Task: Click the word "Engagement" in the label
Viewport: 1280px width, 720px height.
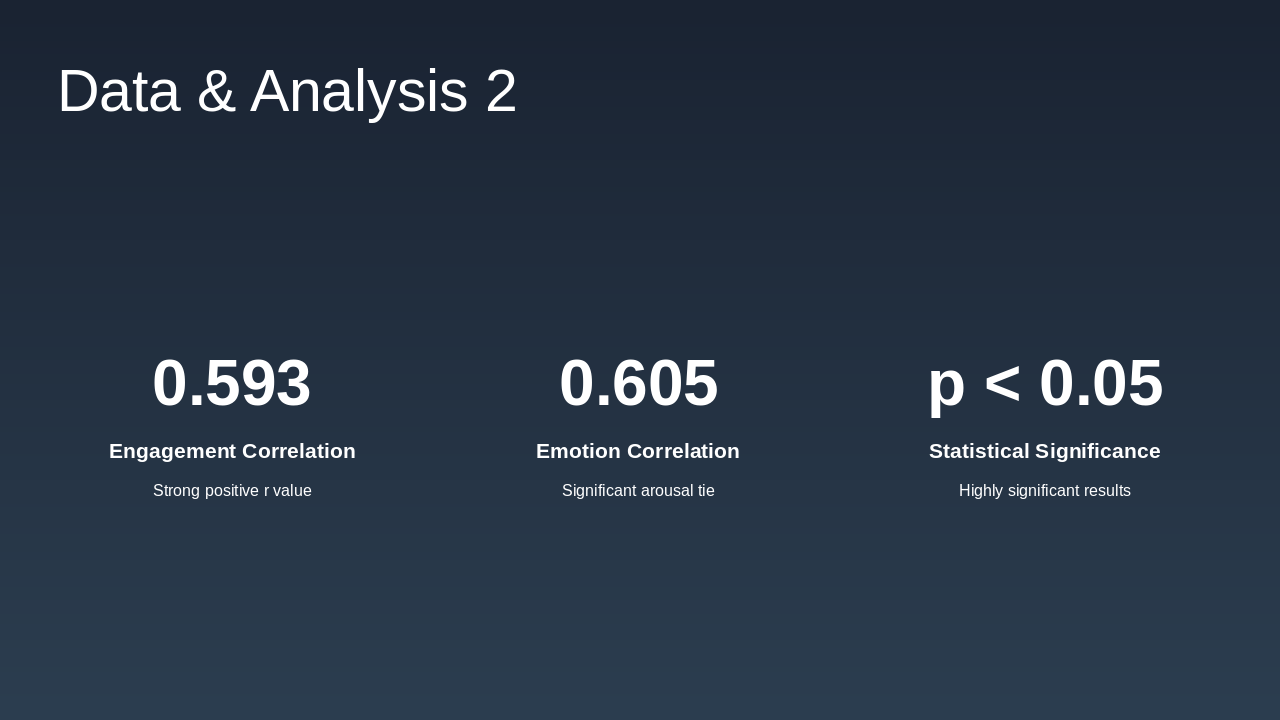Action: (172, 451)
